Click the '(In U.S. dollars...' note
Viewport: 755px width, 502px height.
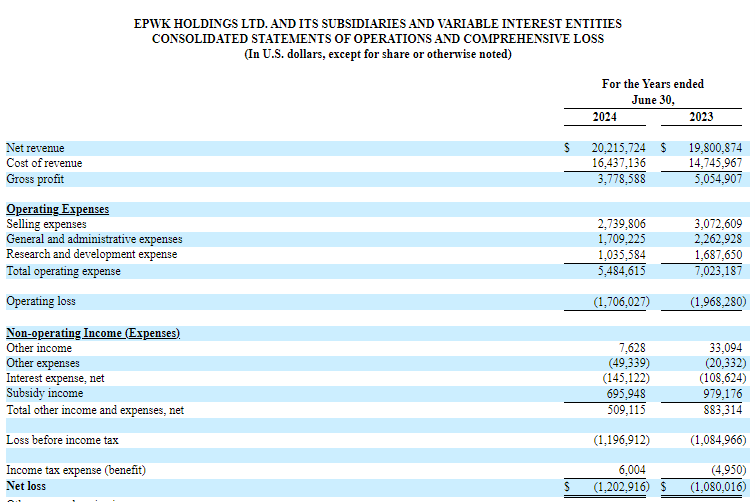click(x=378, y=54)
